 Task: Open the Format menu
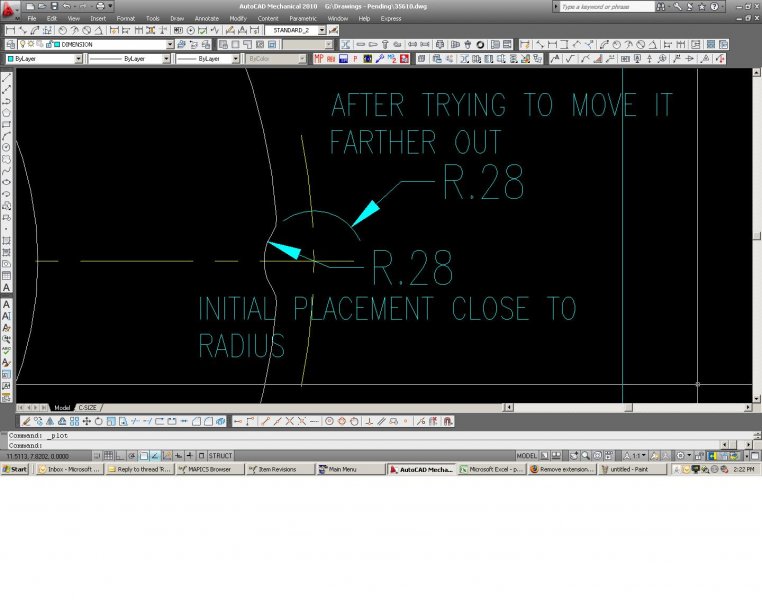(125, 18)
